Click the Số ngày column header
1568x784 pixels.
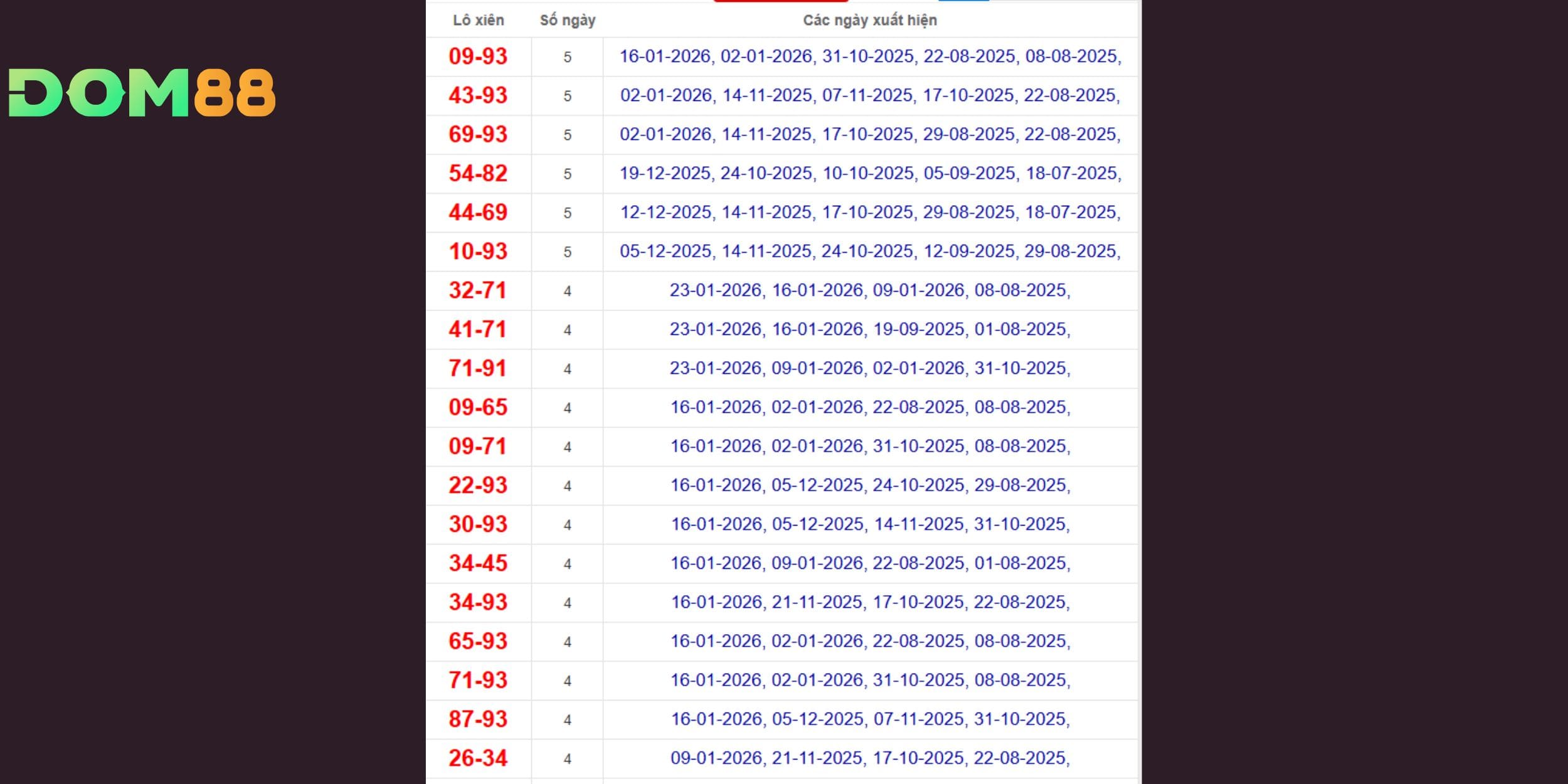567,20
